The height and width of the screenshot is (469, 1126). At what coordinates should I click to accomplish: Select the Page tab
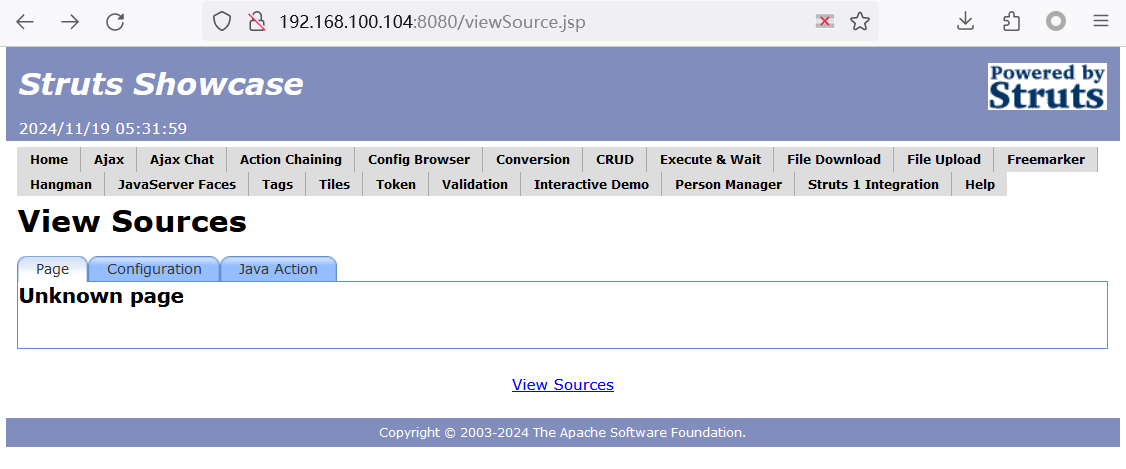pos(52,269)
